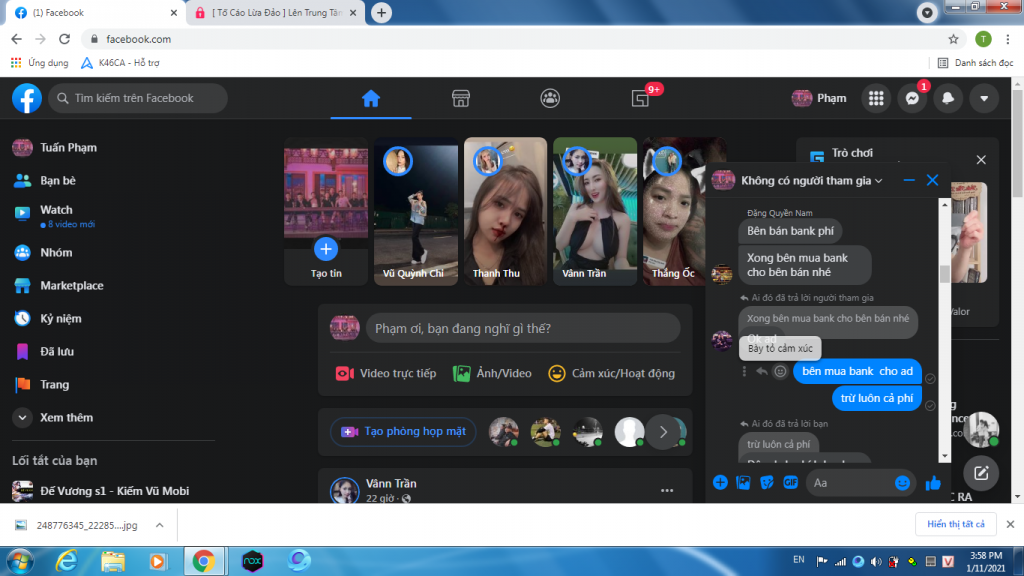This screenshot has width=1024, height=576.
Task: Open the notifications bell
Action: coord(948,98)
